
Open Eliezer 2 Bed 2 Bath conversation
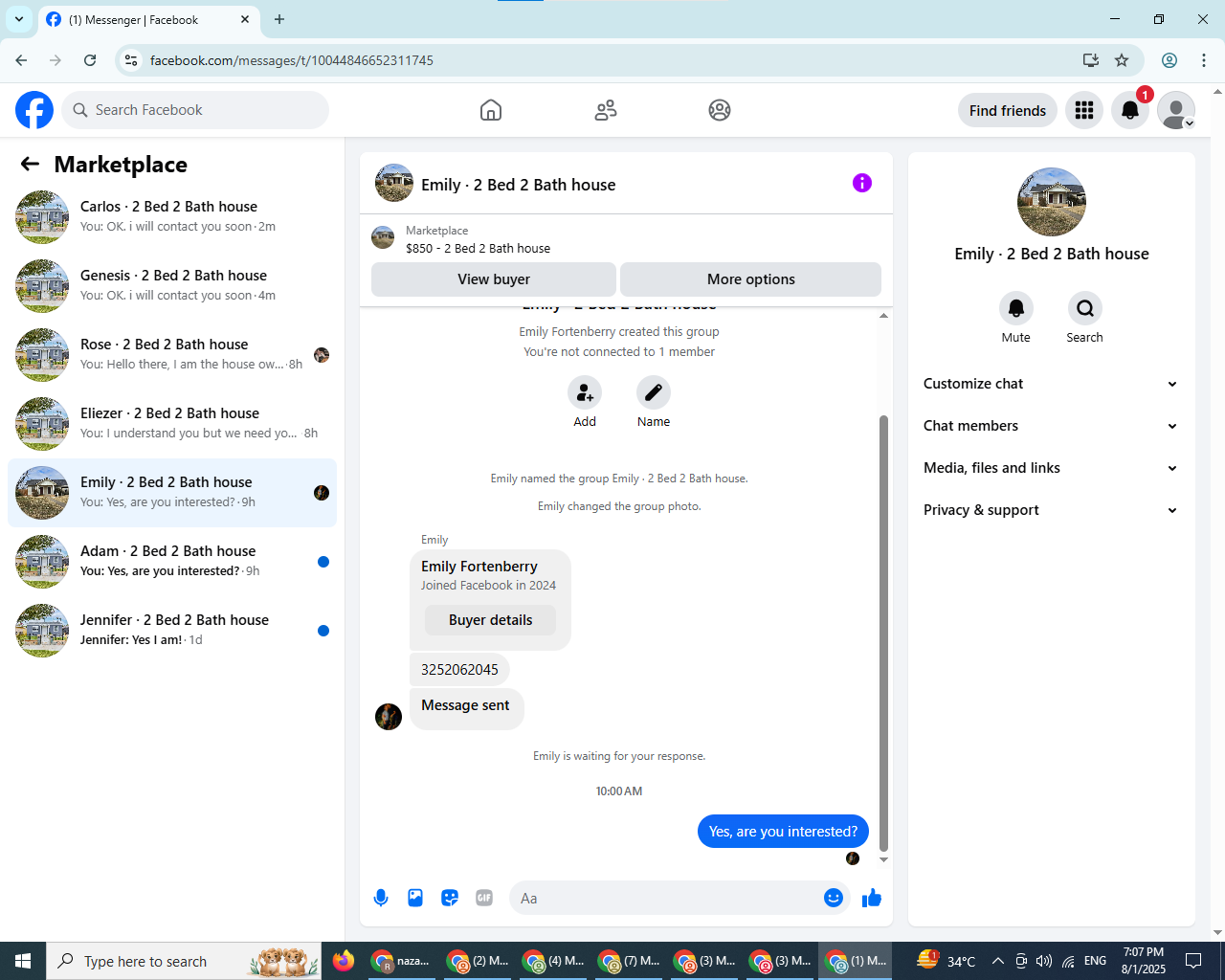172,424
